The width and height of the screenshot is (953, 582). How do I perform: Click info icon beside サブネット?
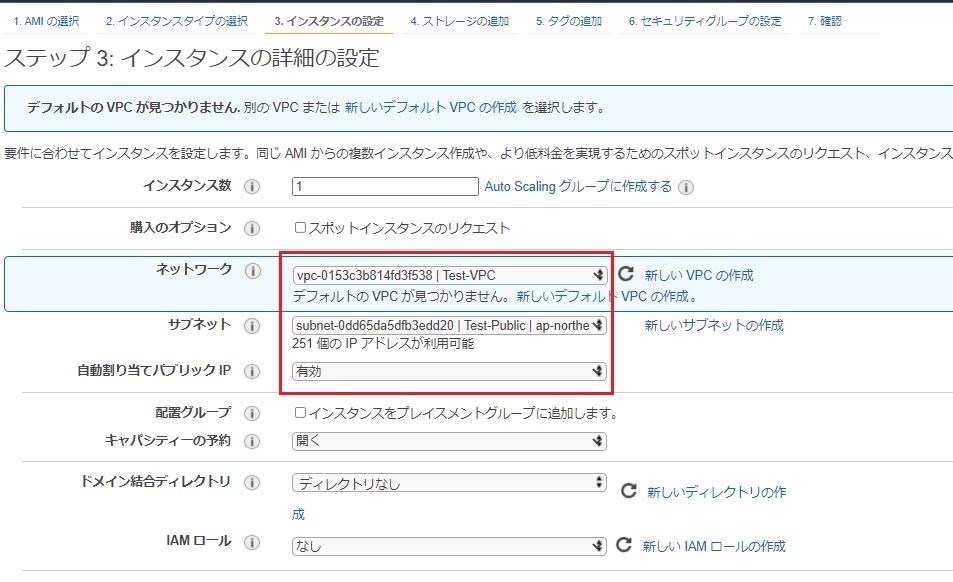[252, 326]
